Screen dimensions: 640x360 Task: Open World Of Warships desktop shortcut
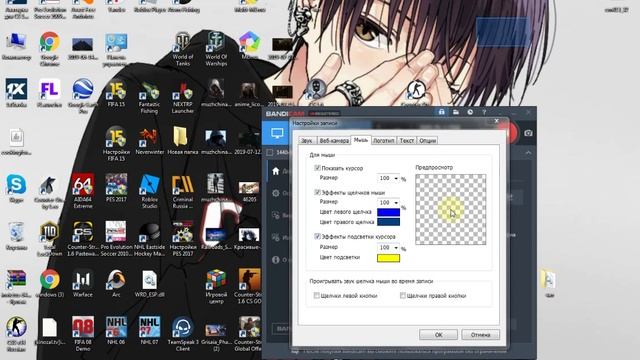216,49
